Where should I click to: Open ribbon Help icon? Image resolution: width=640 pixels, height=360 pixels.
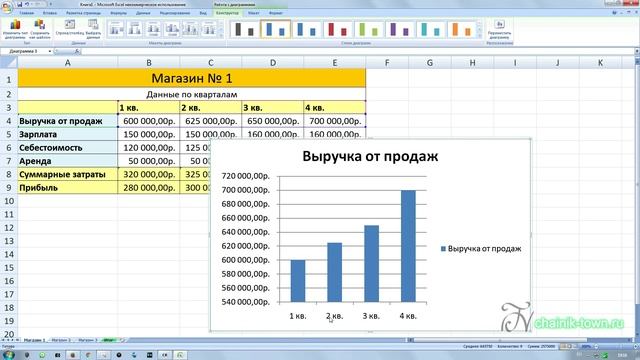click(614, 13)
